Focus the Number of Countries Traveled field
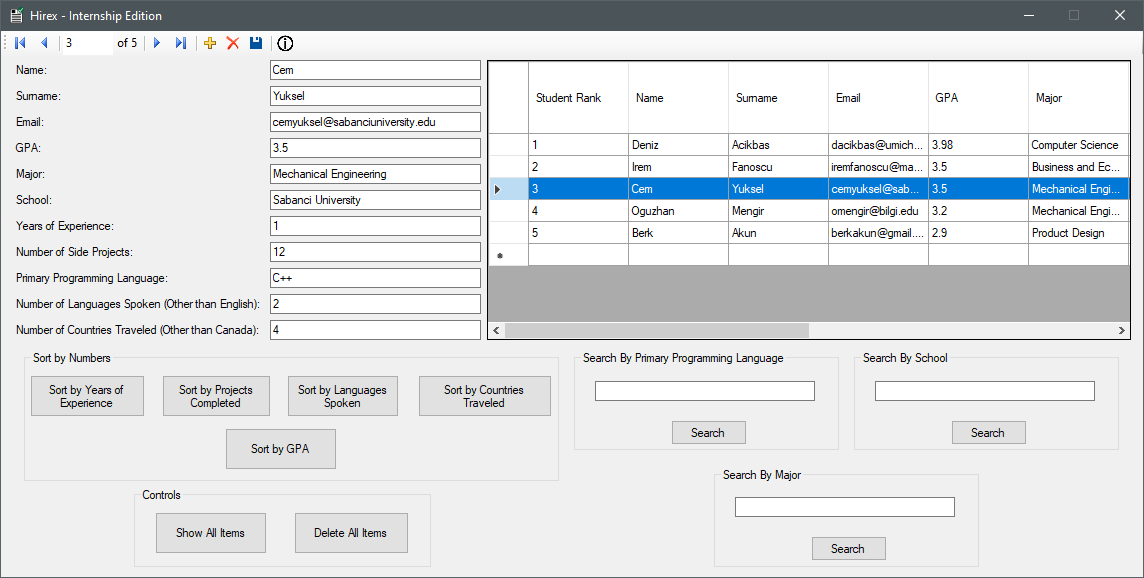 (x=375, y=330)
